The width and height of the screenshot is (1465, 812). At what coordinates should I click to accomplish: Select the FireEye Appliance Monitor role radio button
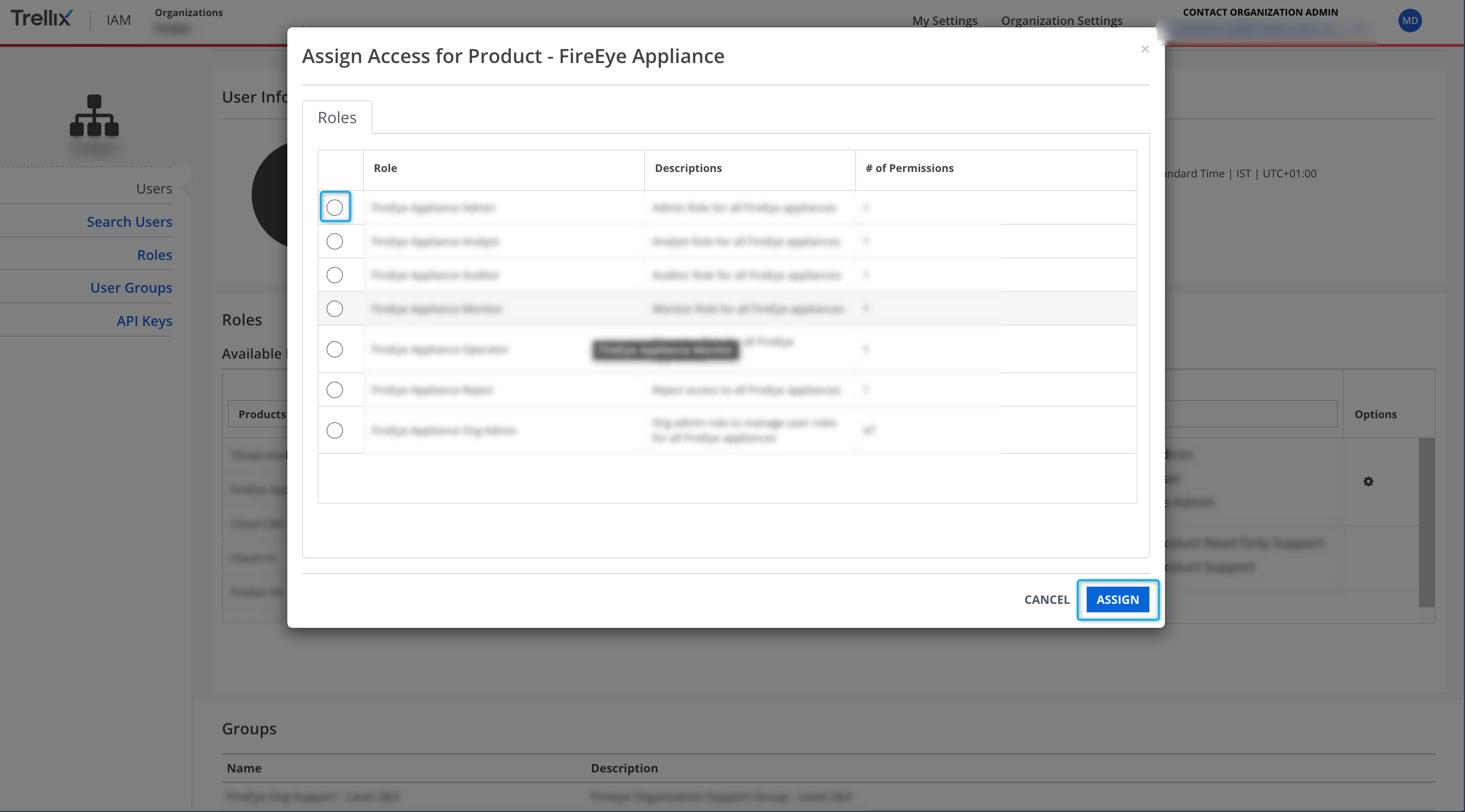[335, 309]
